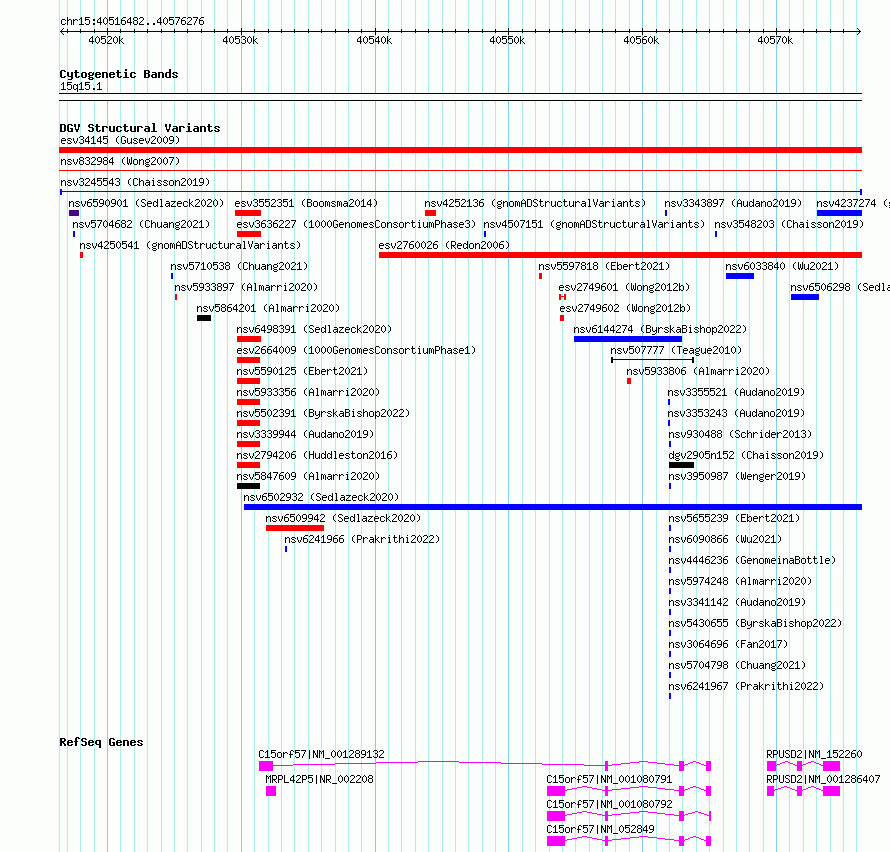
Task: Click the RPUSD2|NM_152260 gene label
Action: pos(814,754)
